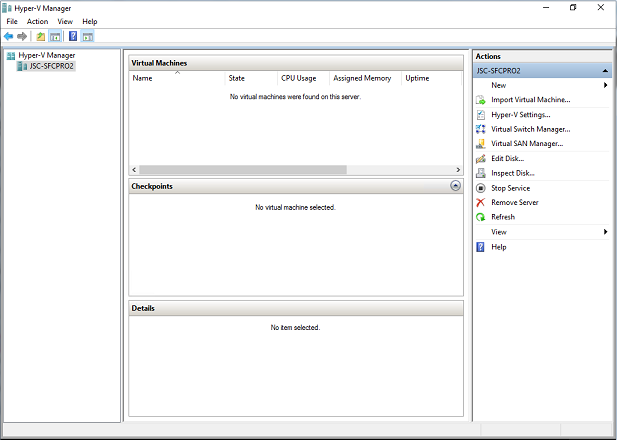Click the Virtual Switch Manager icon
The width and height of the screenshot is (617, 440).
pyautogui.click(x=480, y=129)
